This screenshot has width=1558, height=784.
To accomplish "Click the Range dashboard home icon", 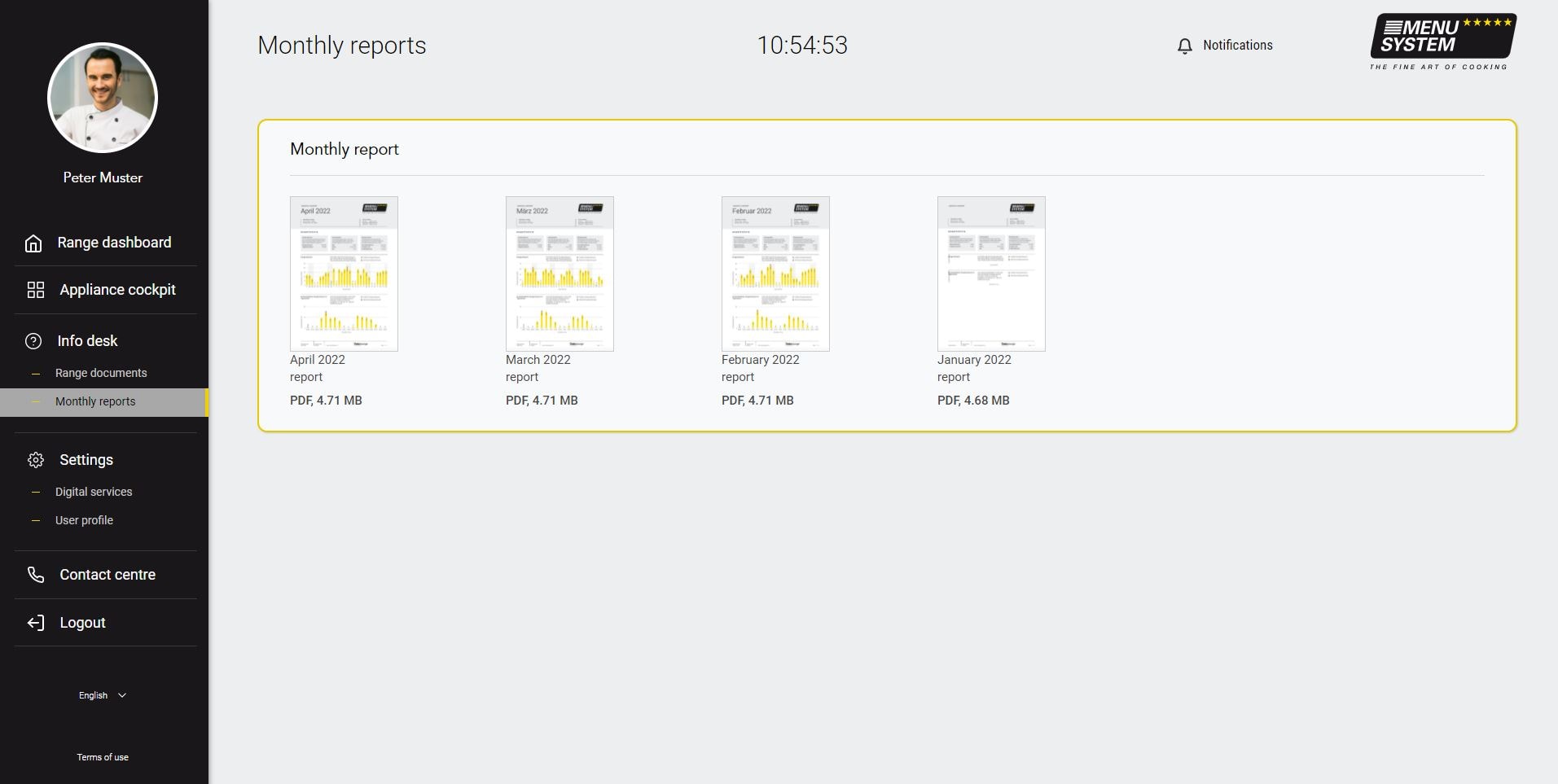I will click(33, 243).
